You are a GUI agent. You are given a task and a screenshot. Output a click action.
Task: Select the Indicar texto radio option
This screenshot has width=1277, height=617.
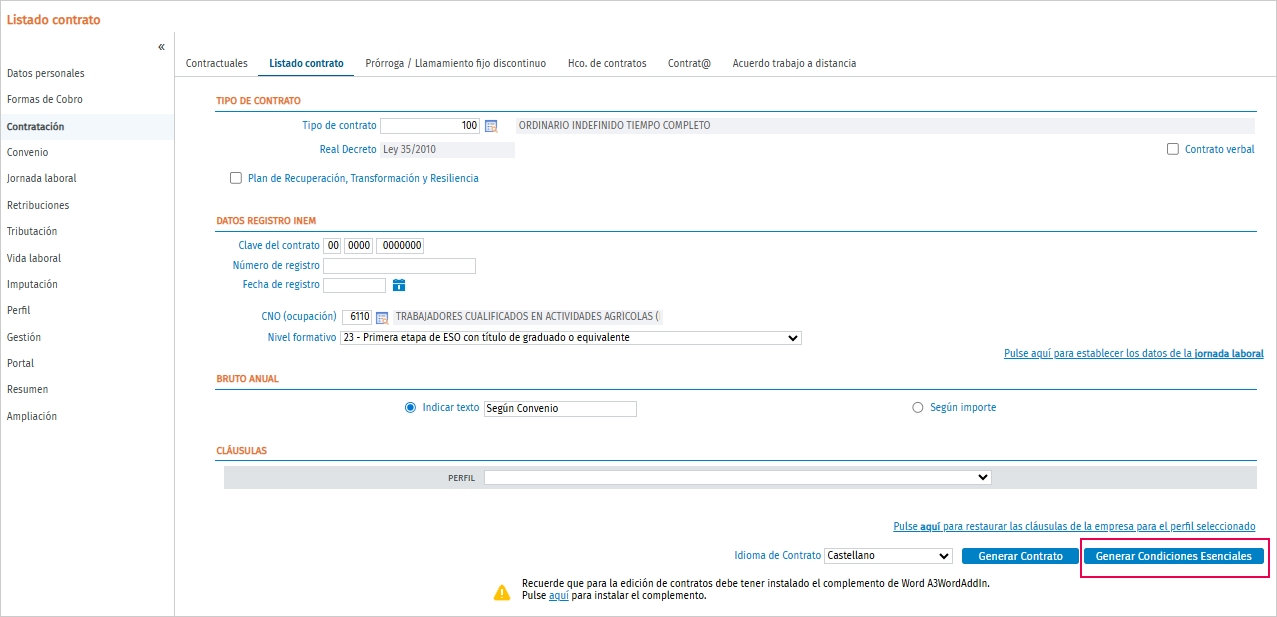point(410,408)
